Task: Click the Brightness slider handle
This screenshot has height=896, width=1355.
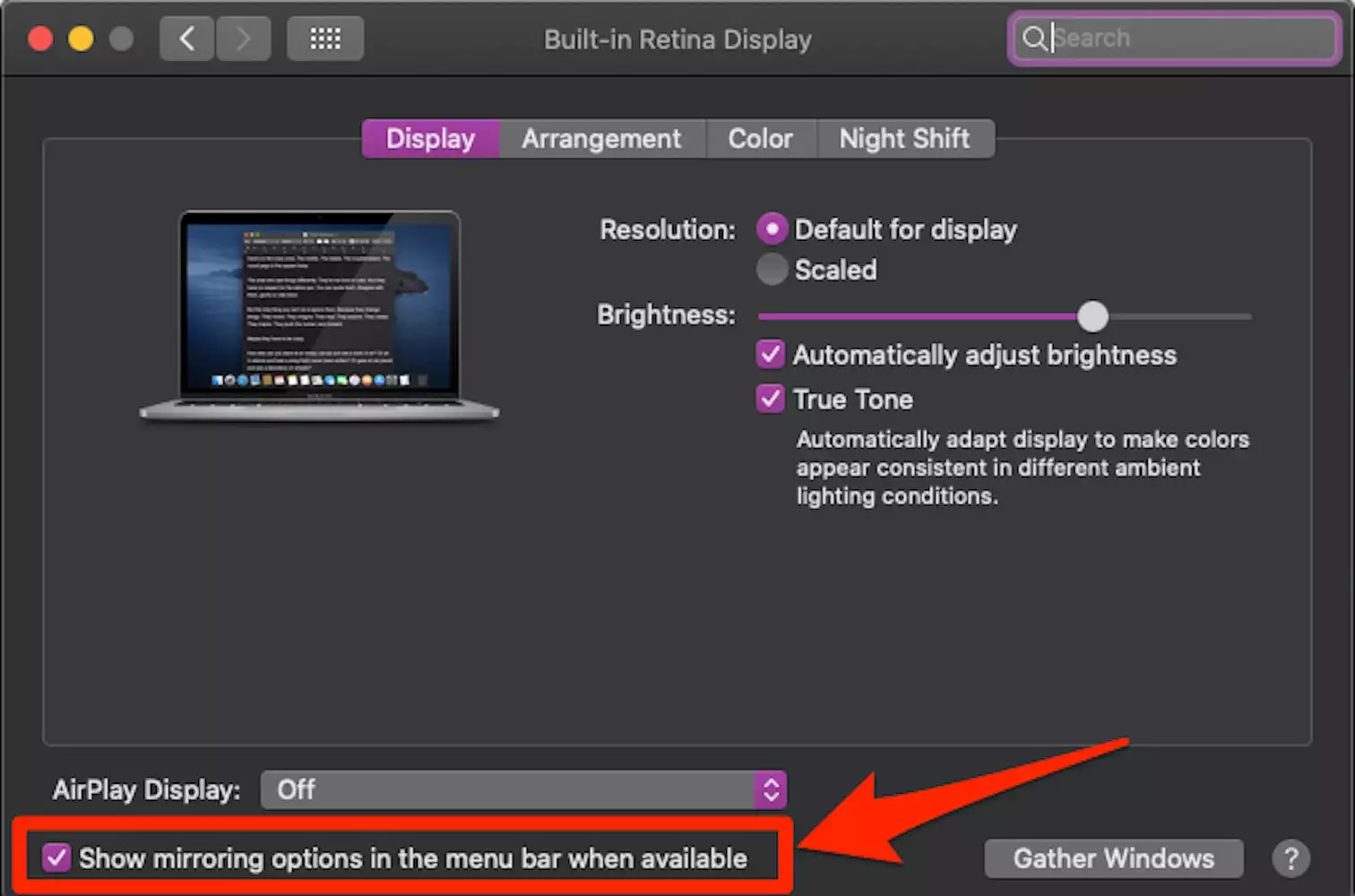Action: [1092, 316]
